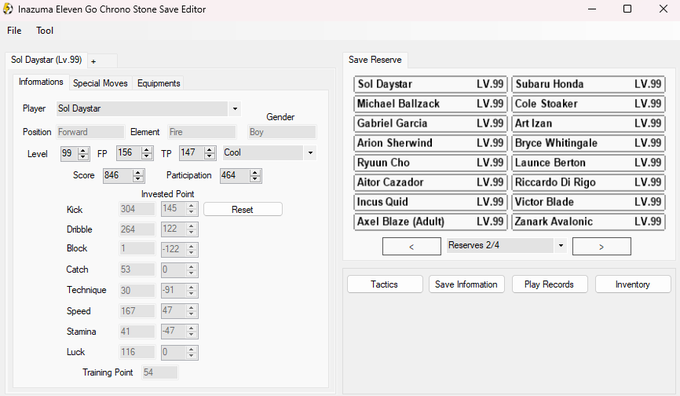
Task: Adjust the FP stepper arrows
Action: (x=147, y=153)
